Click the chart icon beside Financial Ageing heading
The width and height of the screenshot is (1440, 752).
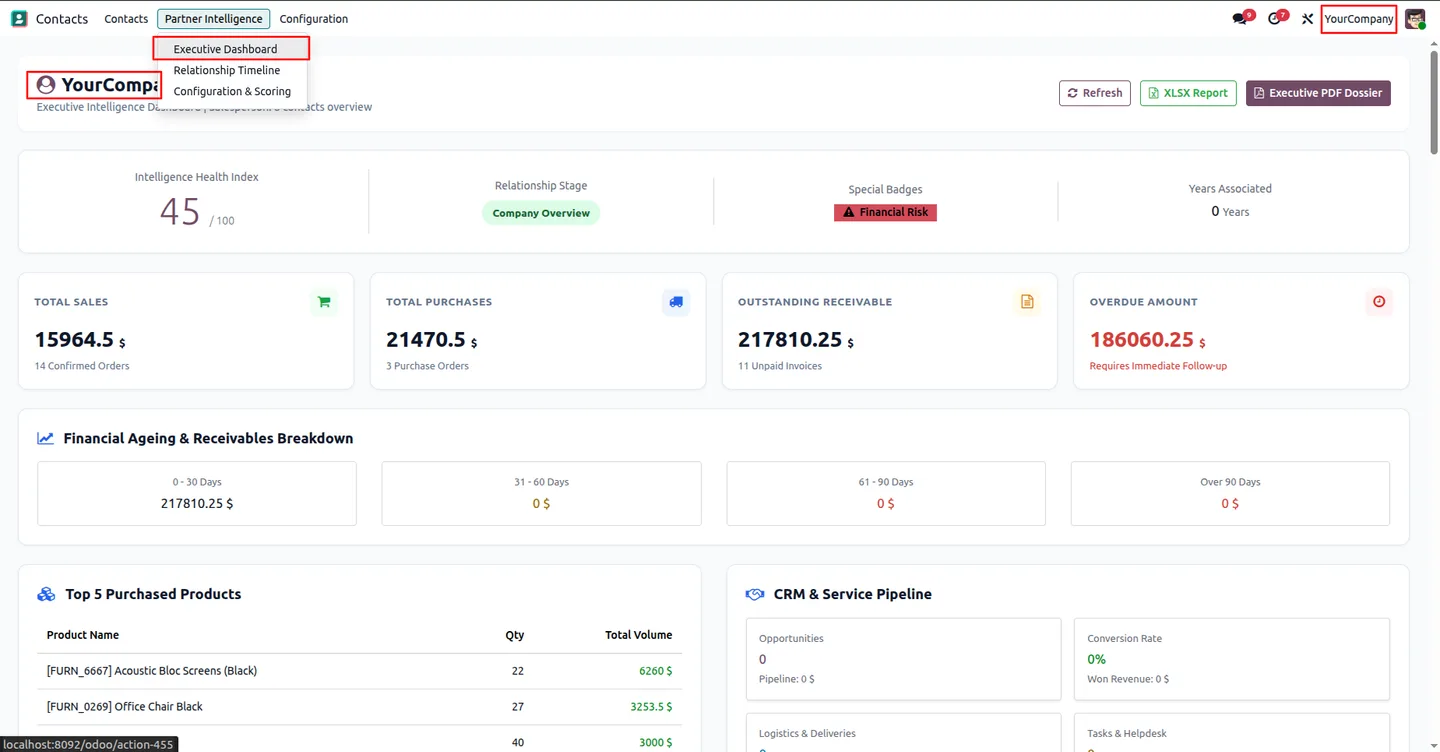46,438
